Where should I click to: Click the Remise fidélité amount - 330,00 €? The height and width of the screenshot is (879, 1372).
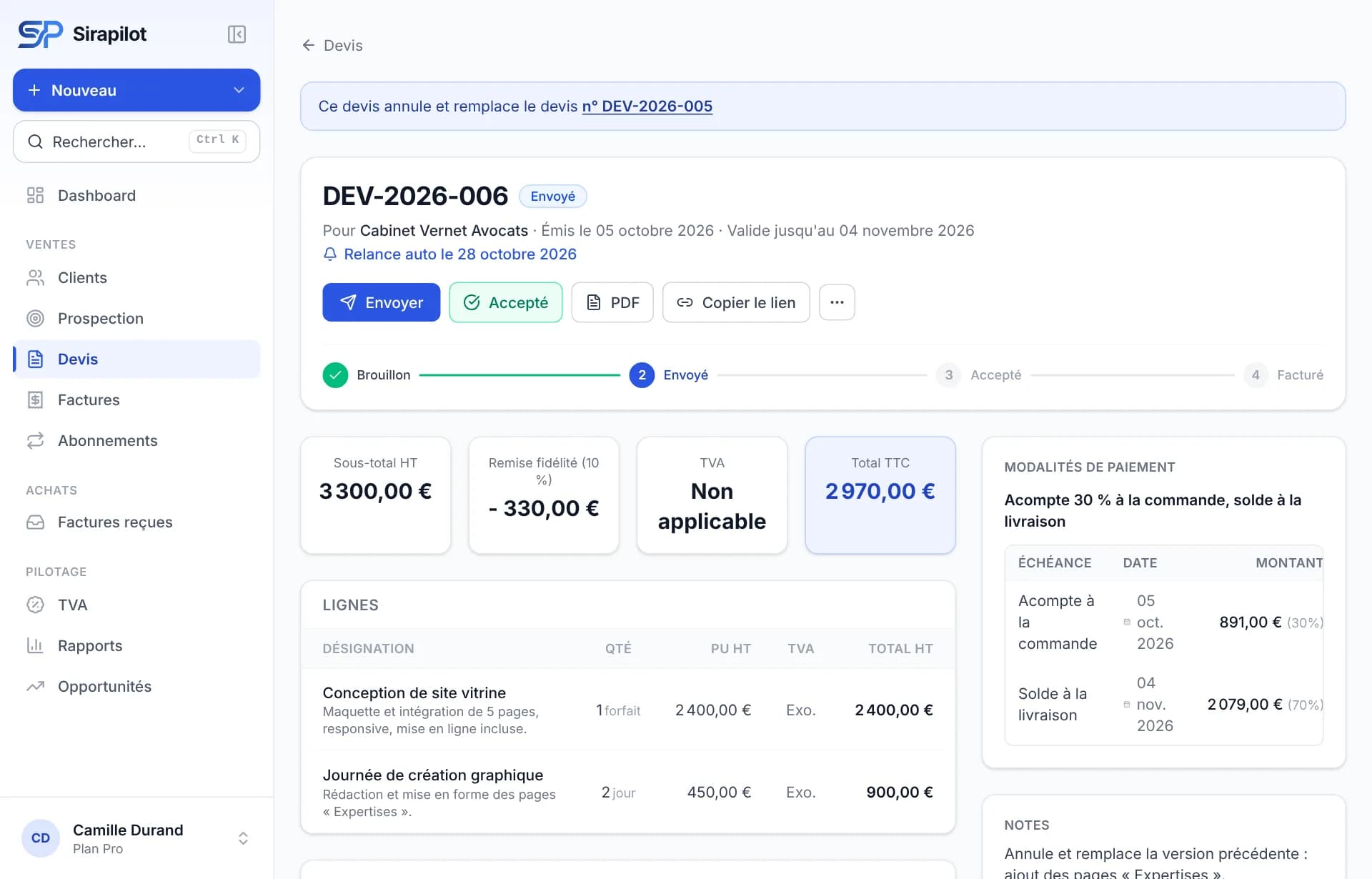[544, 509]
